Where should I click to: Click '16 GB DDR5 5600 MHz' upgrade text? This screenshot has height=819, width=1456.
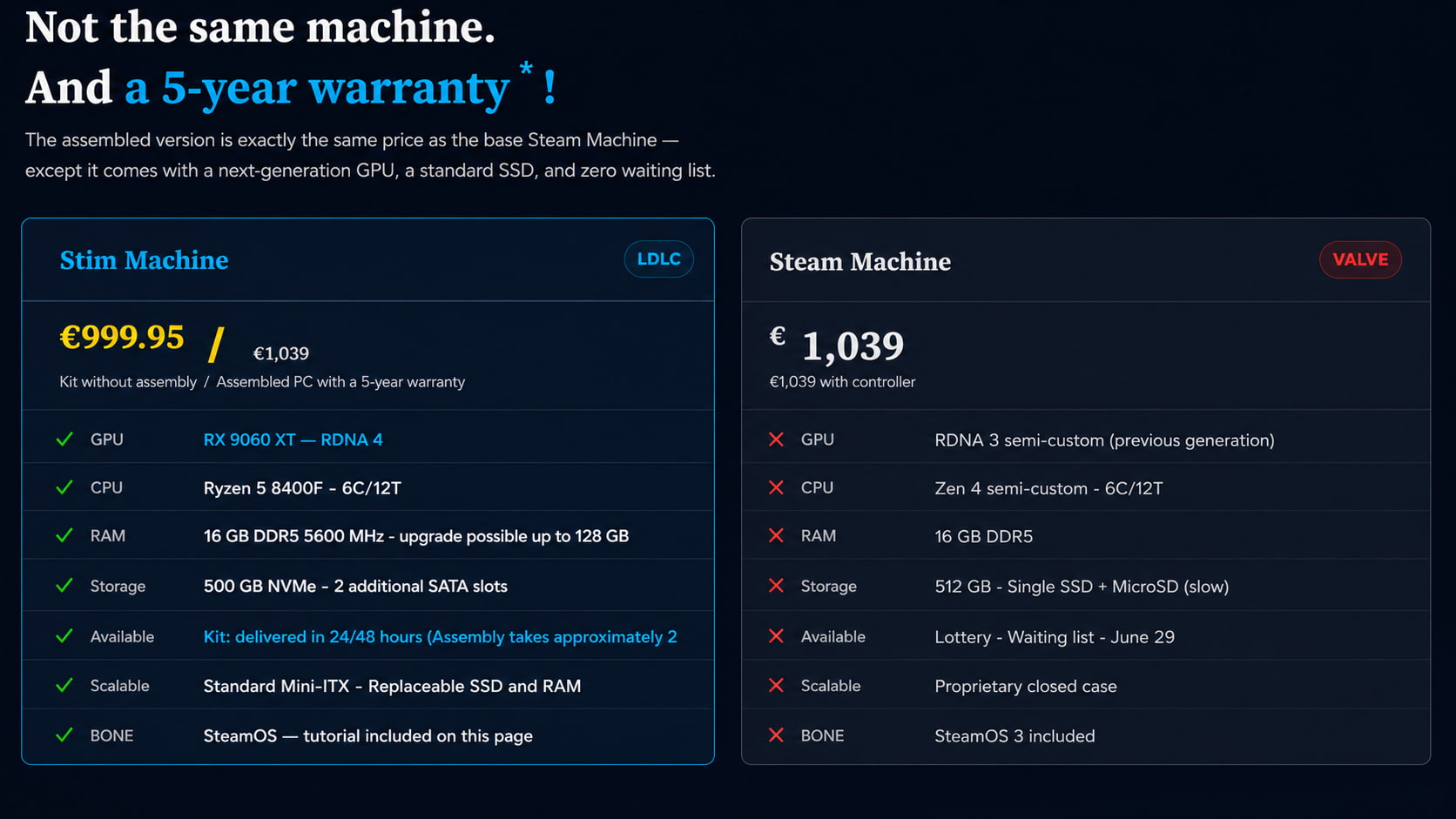click(x=416, y=536)
